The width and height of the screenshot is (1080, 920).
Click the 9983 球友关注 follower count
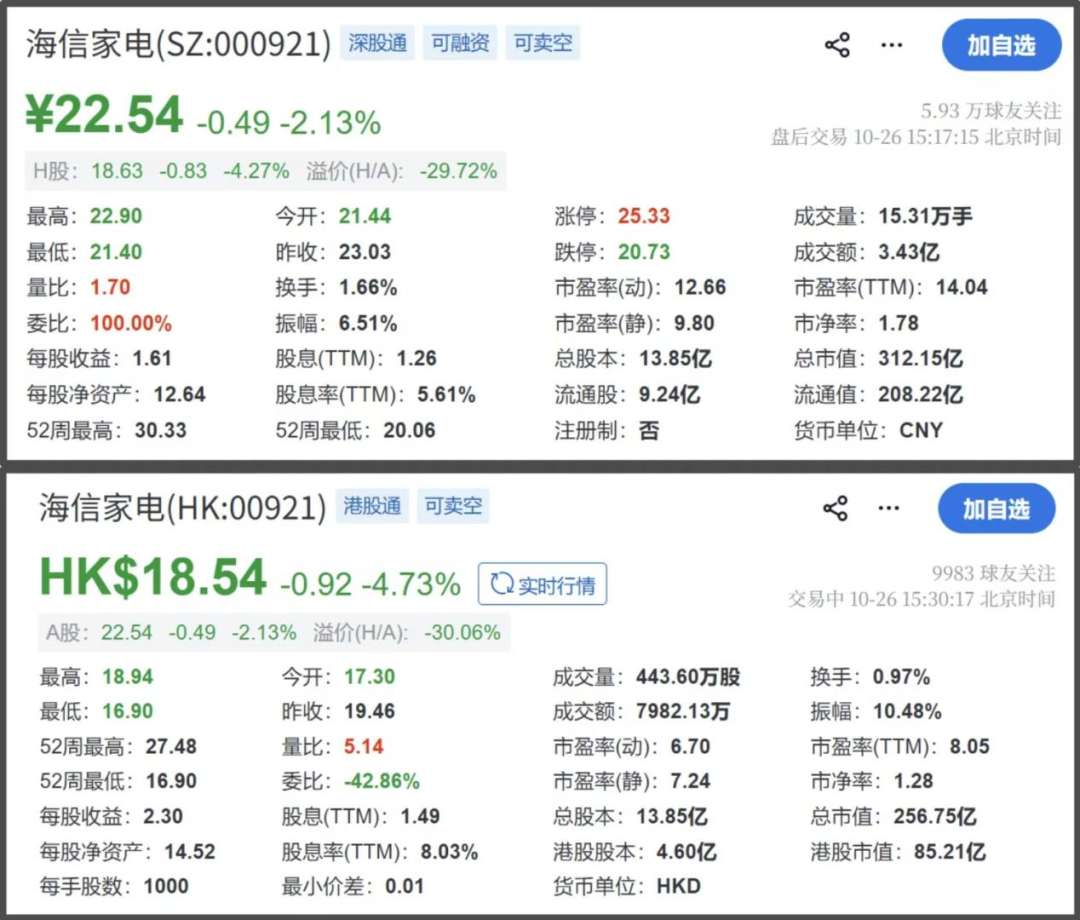coord(993,573)
